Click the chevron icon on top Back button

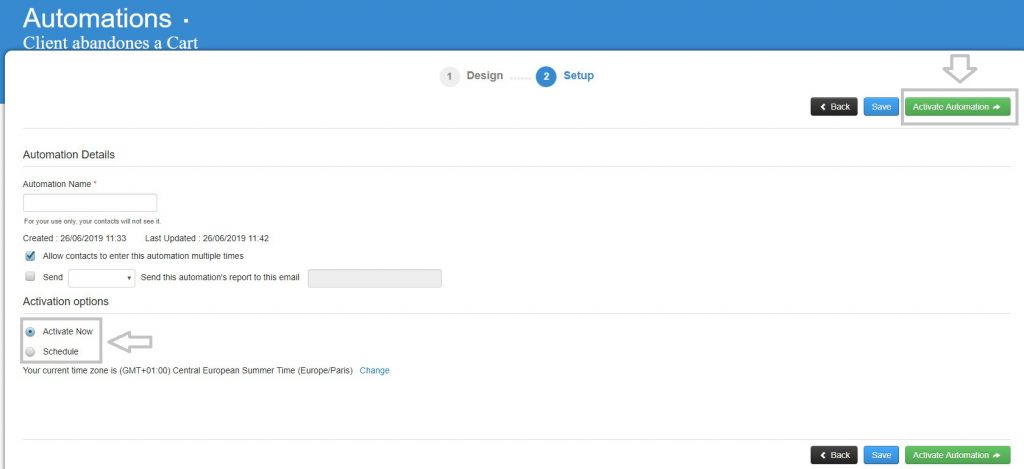click(x=823, y=107)
